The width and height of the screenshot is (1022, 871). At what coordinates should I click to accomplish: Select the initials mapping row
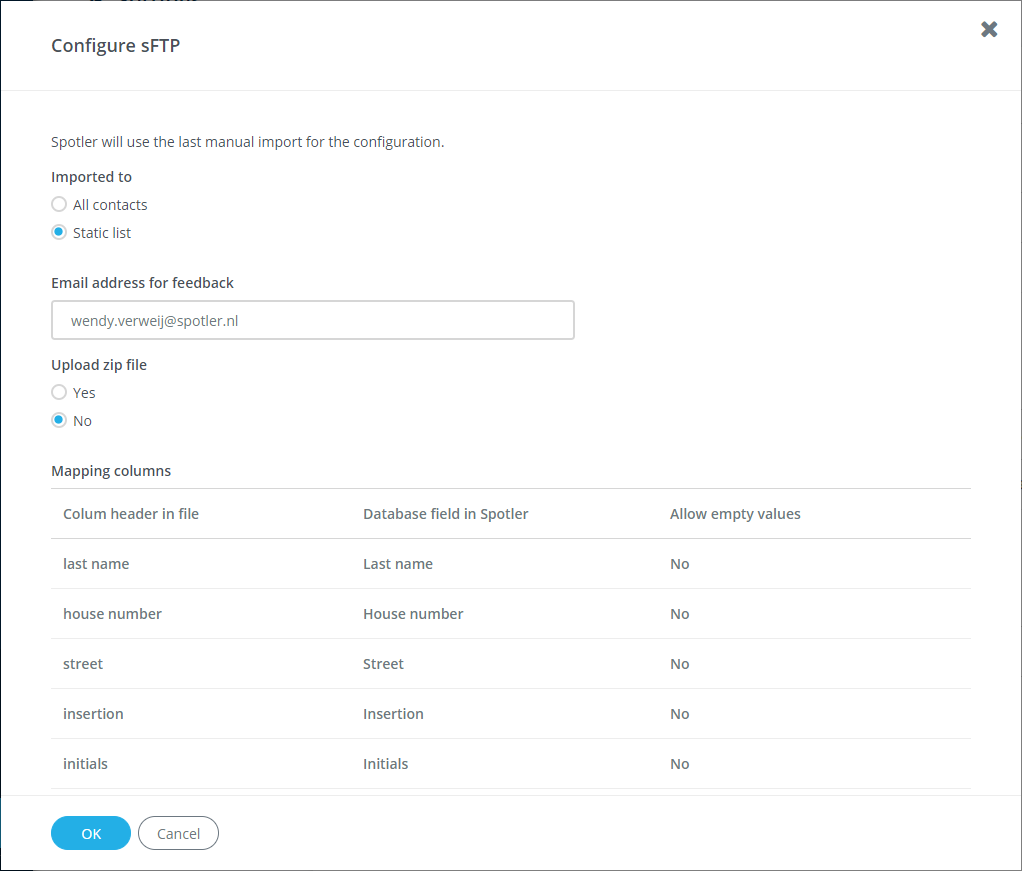pos(85,763)
